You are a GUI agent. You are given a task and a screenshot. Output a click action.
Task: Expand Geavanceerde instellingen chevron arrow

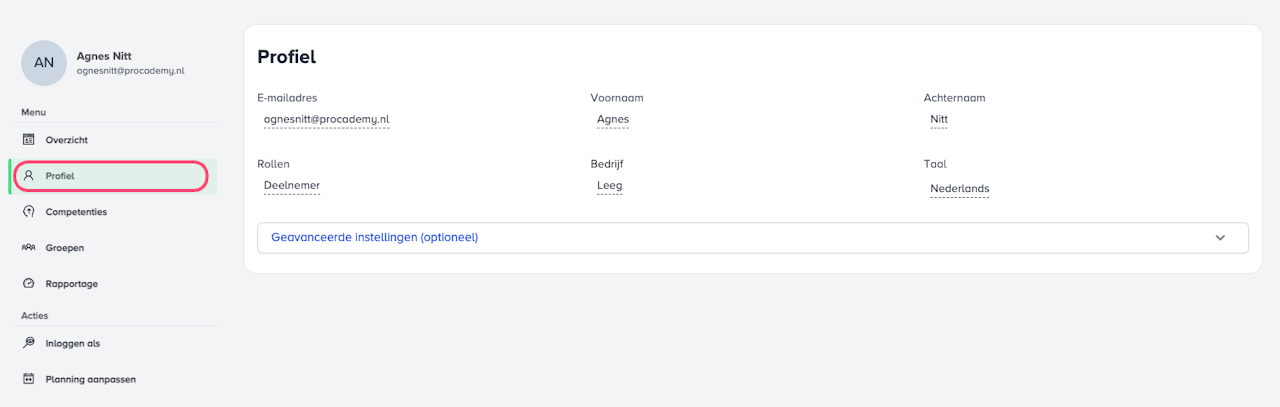click(x=1220, y=238)
